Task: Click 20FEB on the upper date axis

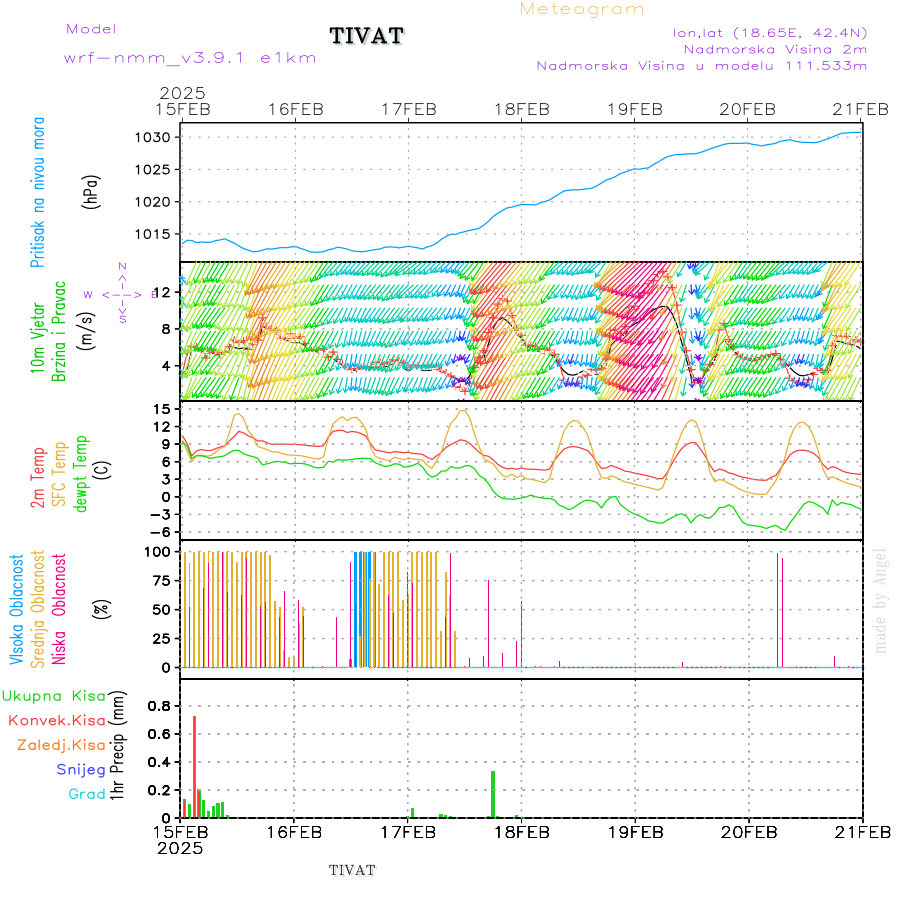Action: coord(748,109)
